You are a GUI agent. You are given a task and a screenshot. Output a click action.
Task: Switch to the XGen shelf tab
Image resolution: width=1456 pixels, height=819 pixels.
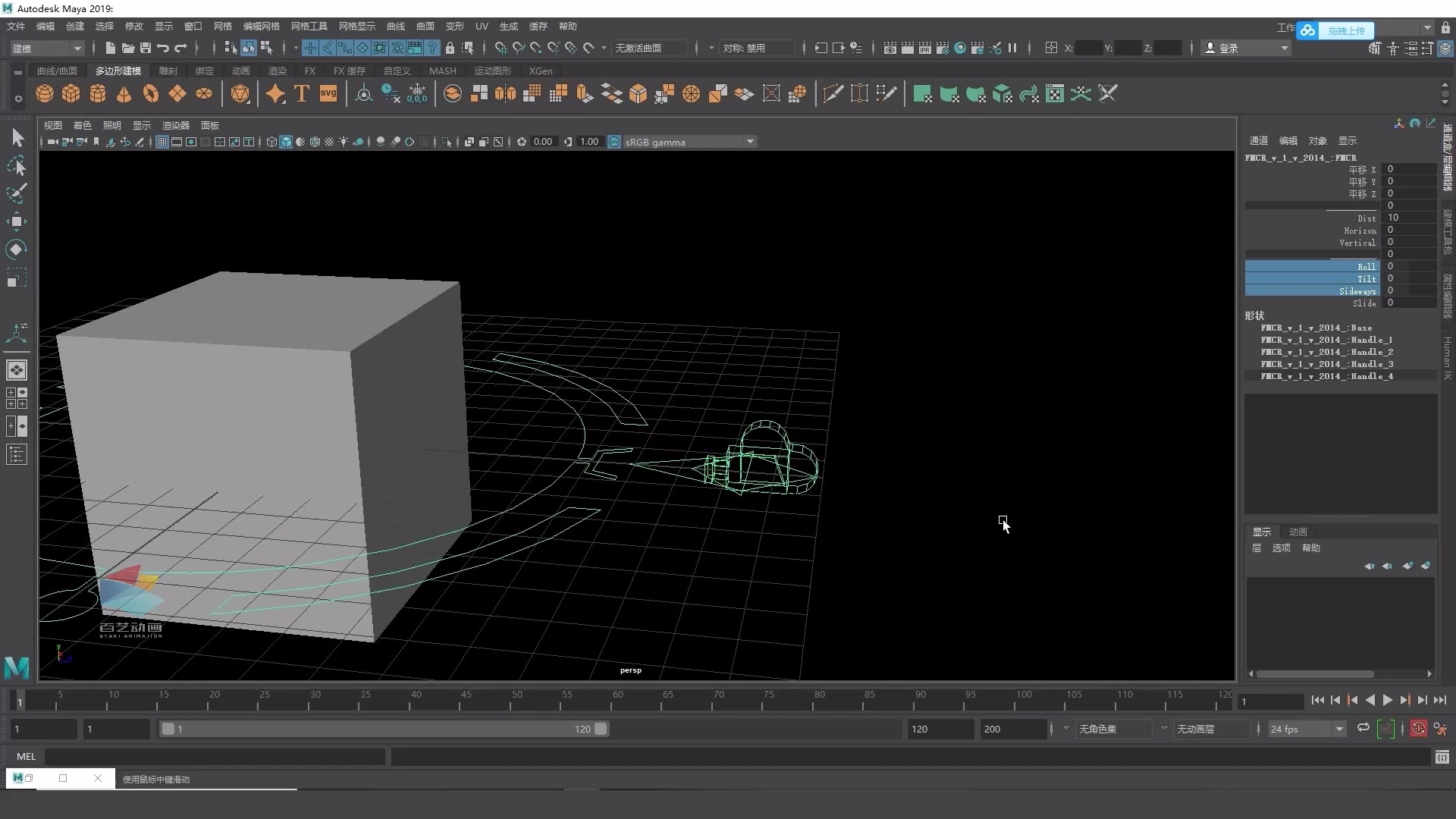[x=541, y=71]
